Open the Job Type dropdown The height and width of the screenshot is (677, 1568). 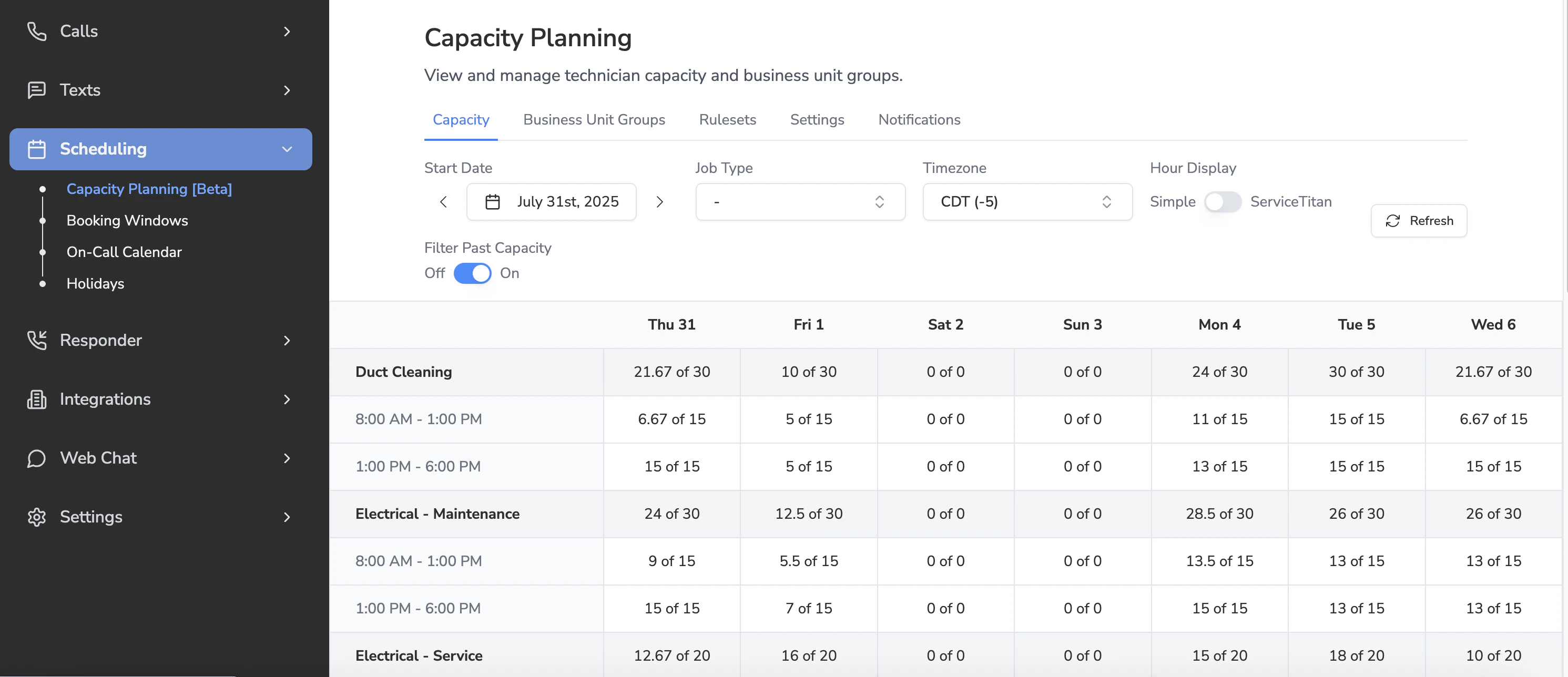pyautogui.click(x=800, y=202)
